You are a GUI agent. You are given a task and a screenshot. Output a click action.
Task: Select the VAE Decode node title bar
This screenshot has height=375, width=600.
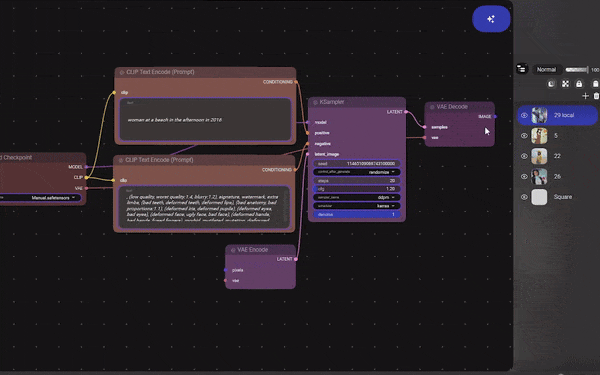460,107
